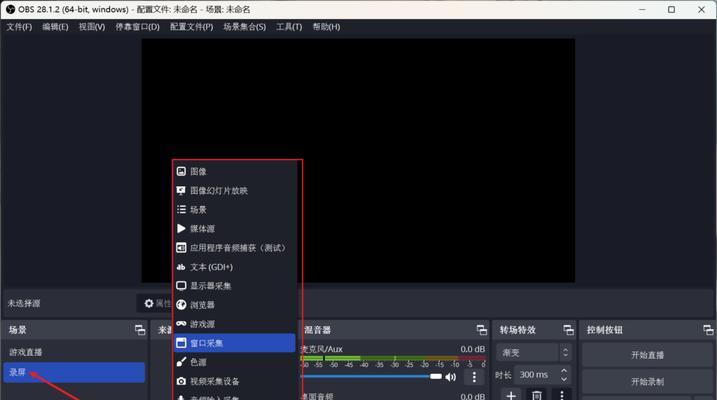
Task: Float the 控制按钮 controls panel
Action: click(x=708, y=330)
